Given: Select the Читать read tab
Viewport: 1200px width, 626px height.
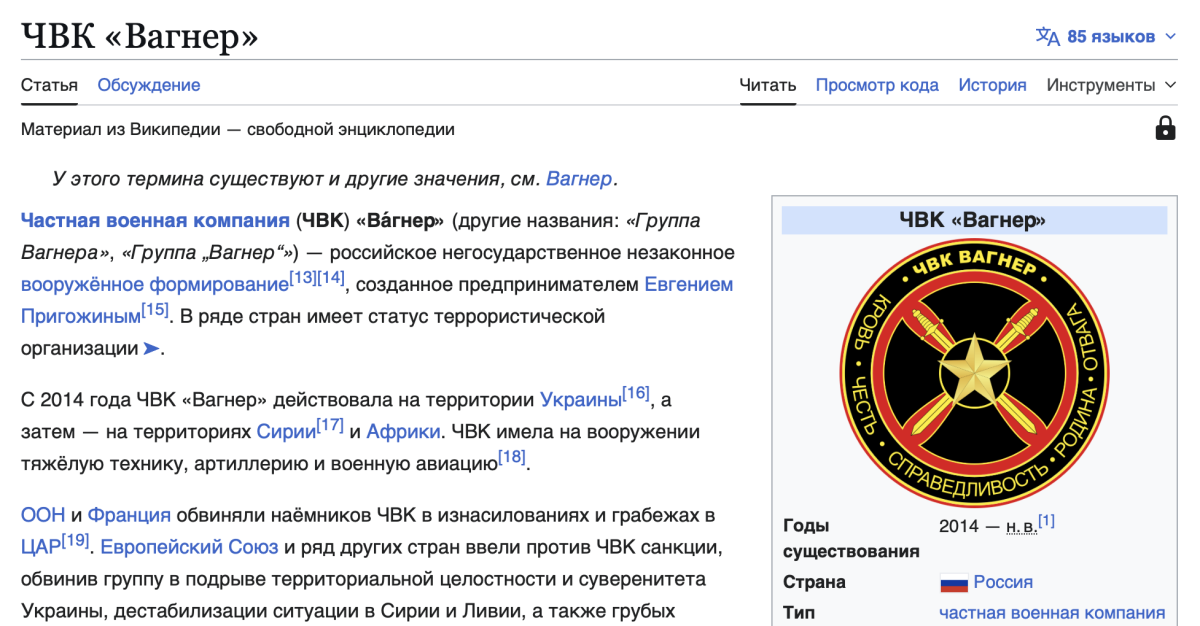Looking at the screenshot, I should pyautogui.click(x=768, y=85).
